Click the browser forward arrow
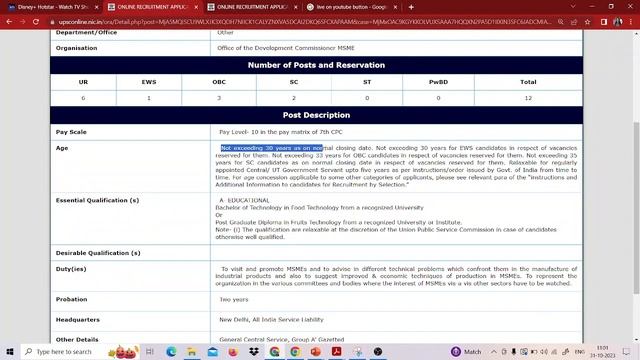Image resolution: width=640 pixels, height=360 pixels. pos(22,22)
